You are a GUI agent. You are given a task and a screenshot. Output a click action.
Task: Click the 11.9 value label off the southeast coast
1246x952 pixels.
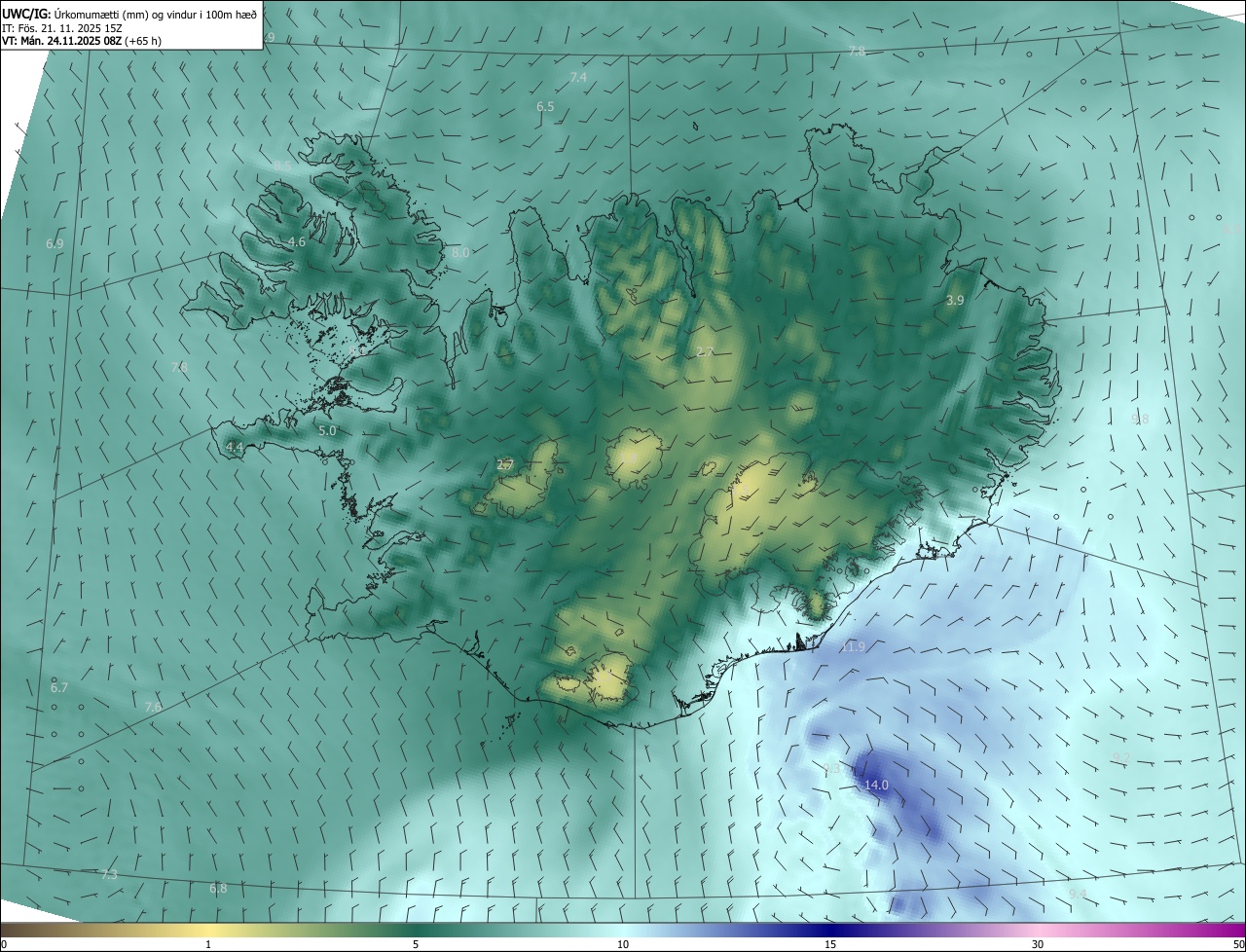pos(853,646)
